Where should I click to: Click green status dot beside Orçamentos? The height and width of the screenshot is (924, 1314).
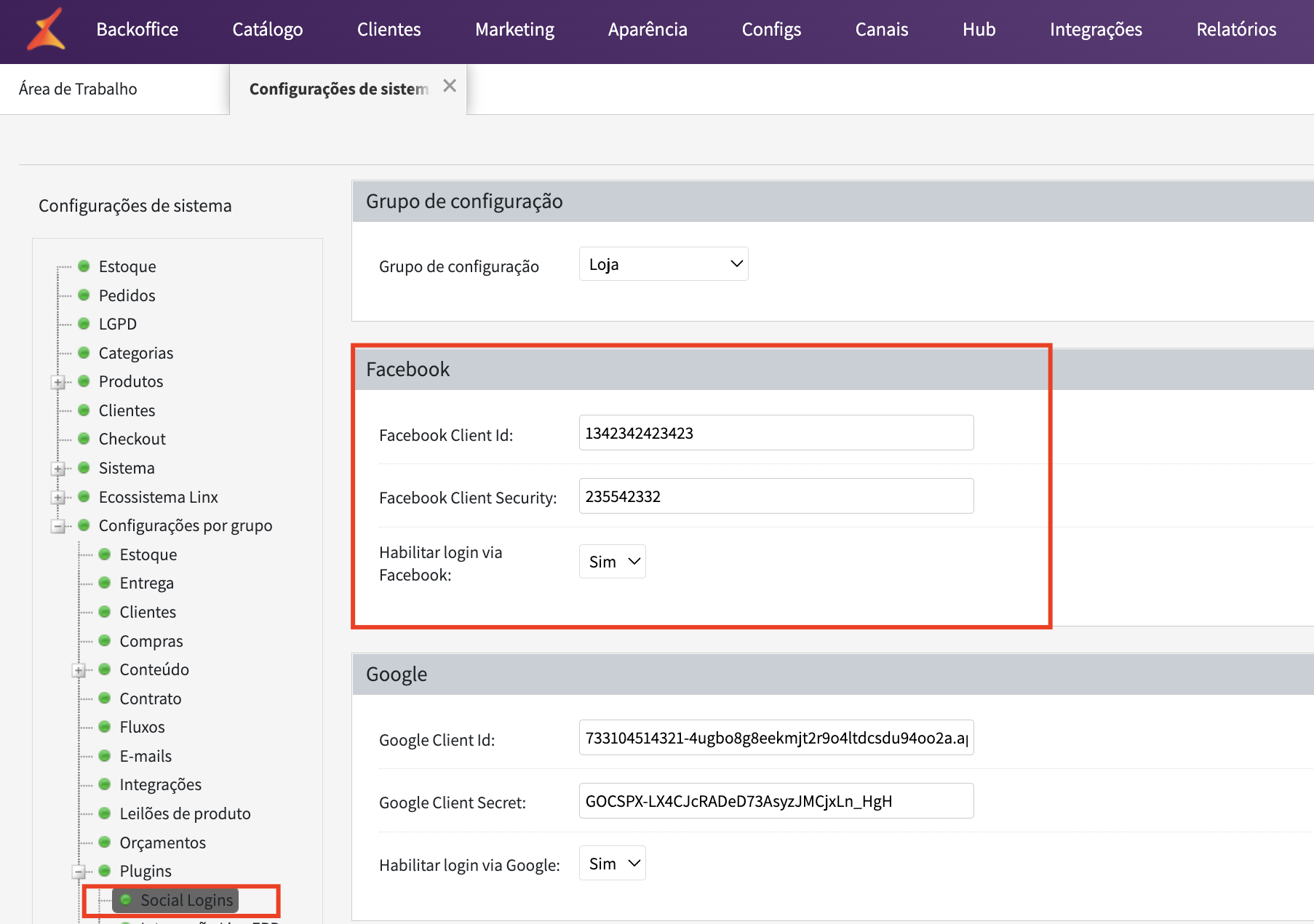pos(105,842)
